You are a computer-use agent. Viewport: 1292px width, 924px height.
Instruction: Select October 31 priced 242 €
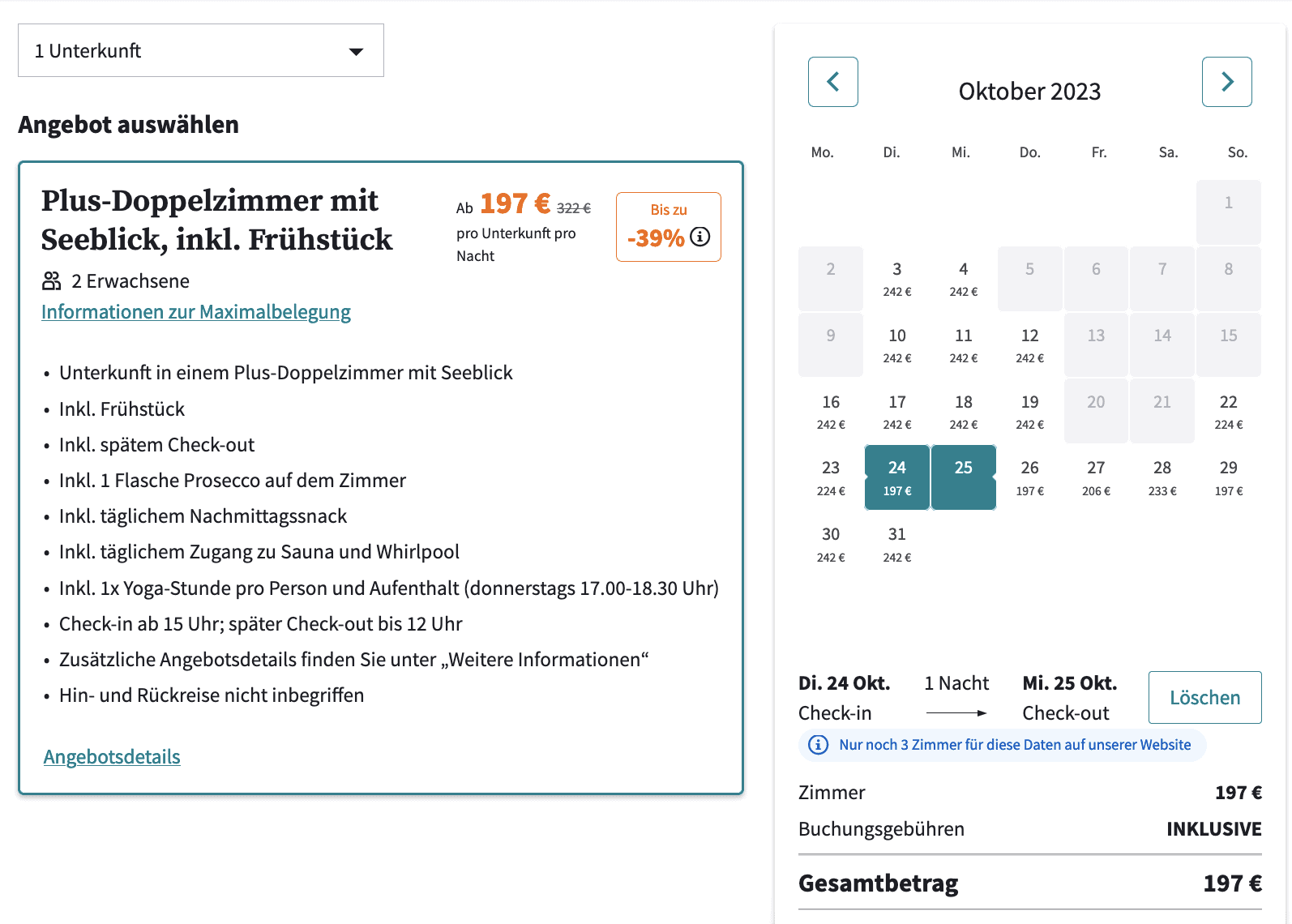896,543
